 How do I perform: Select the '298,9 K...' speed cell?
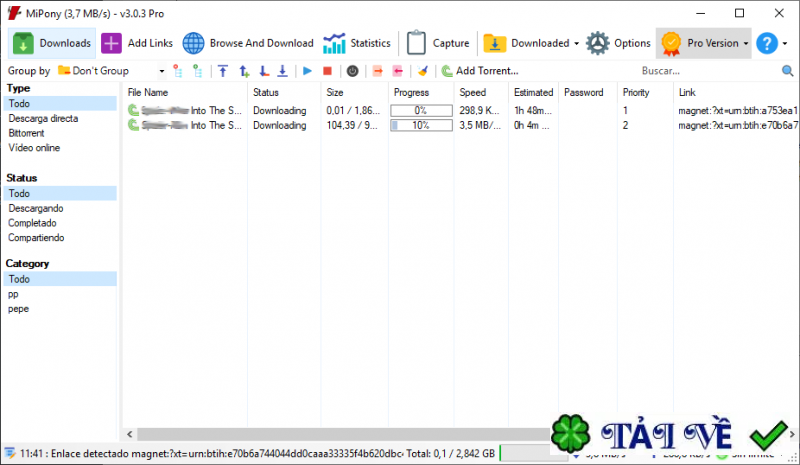(479, 110)
